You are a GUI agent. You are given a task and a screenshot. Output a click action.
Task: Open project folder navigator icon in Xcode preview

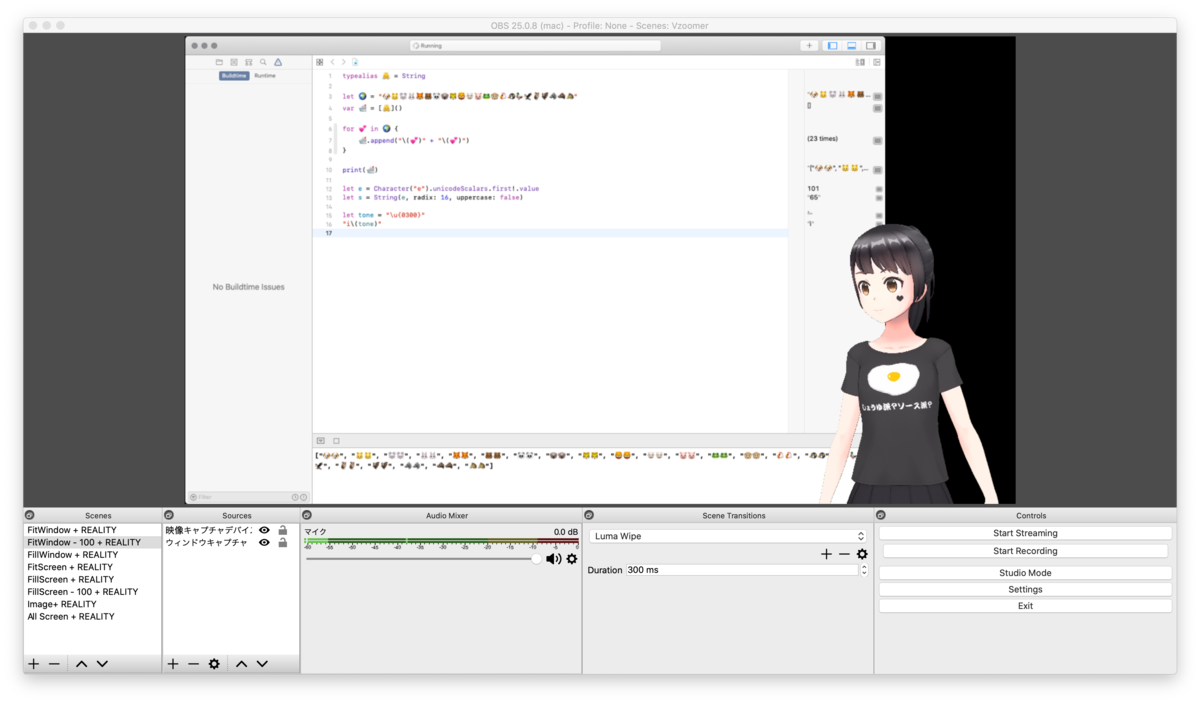[219, 62]
